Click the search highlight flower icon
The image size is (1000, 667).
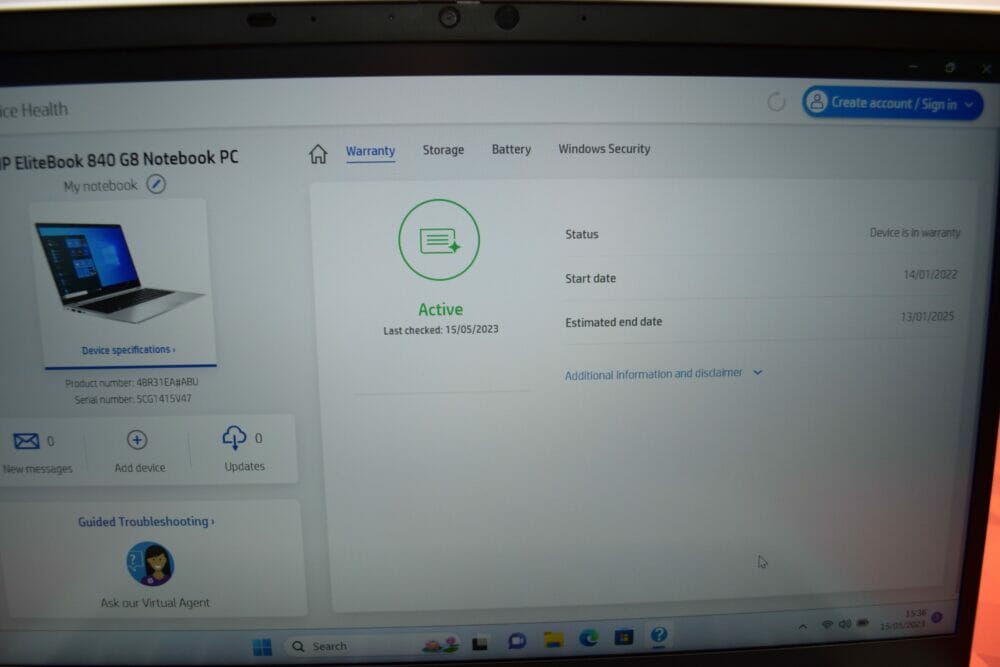pyautogui.click(x=440, y=644)
